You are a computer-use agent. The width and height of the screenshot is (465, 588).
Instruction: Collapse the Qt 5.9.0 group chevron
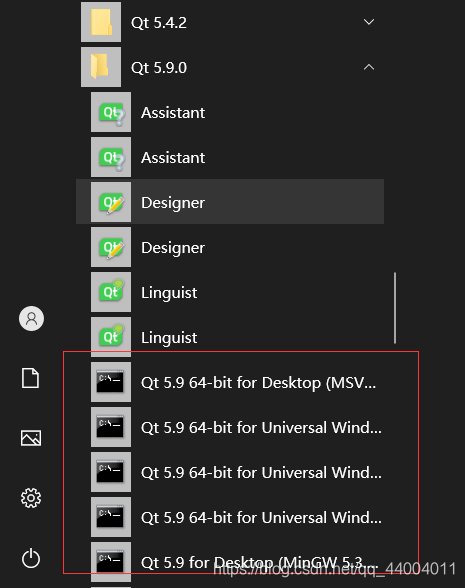pyautogui.click(x=369, y=67)
